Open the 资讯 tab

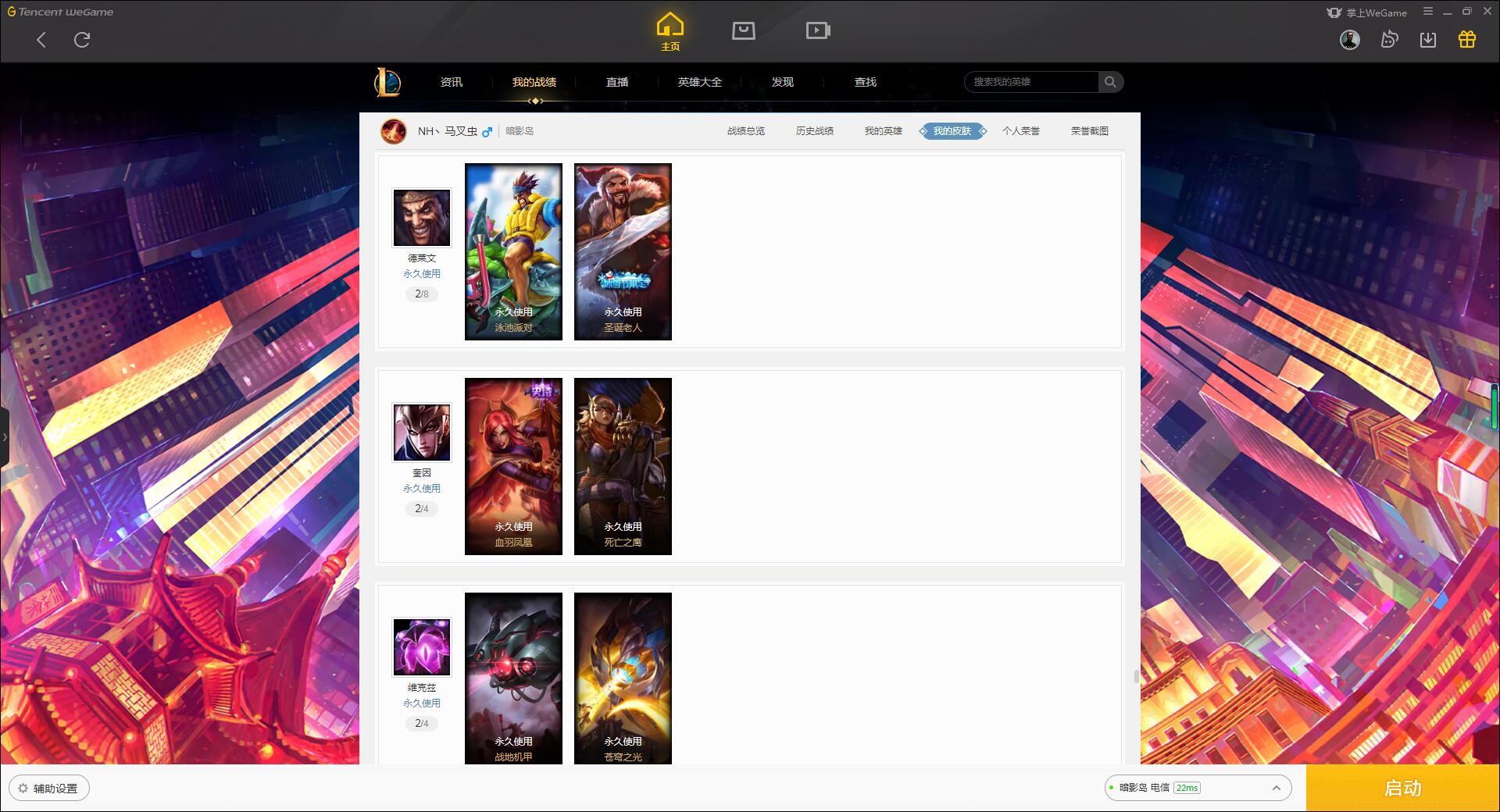click(x=451, y=82)
